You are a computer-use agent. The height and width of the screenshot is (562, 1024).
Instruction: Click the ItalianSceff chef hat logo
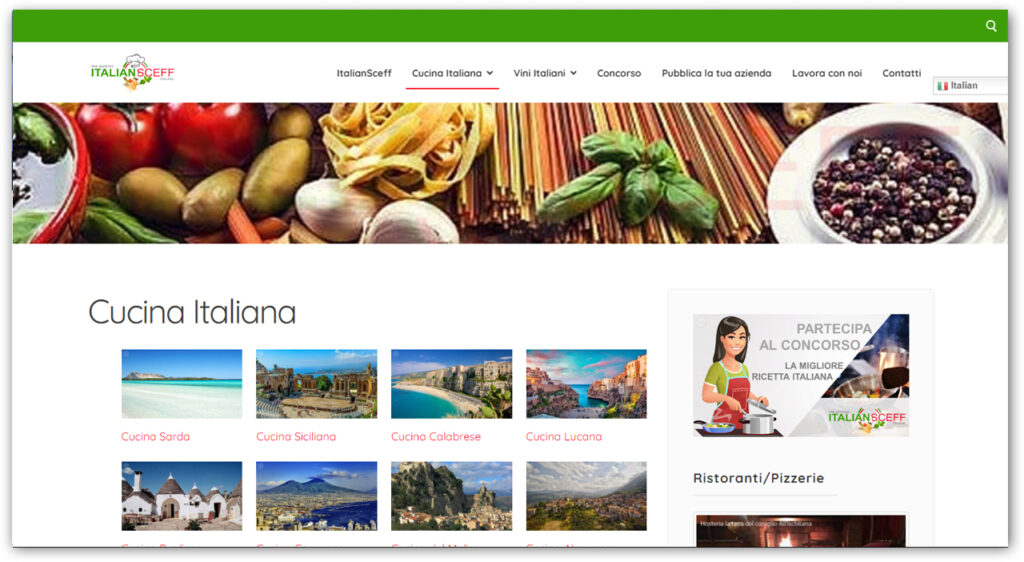point(133,72)
